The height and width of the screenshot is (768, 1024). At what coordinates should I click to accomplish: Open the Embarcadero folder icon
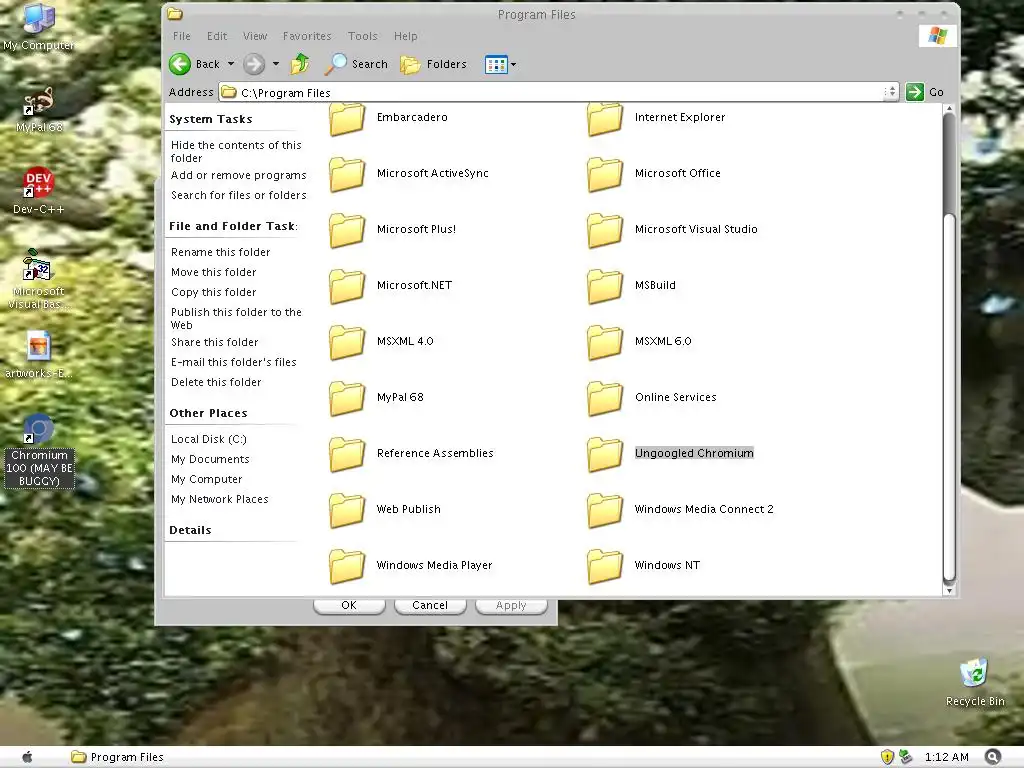point(347,118)
